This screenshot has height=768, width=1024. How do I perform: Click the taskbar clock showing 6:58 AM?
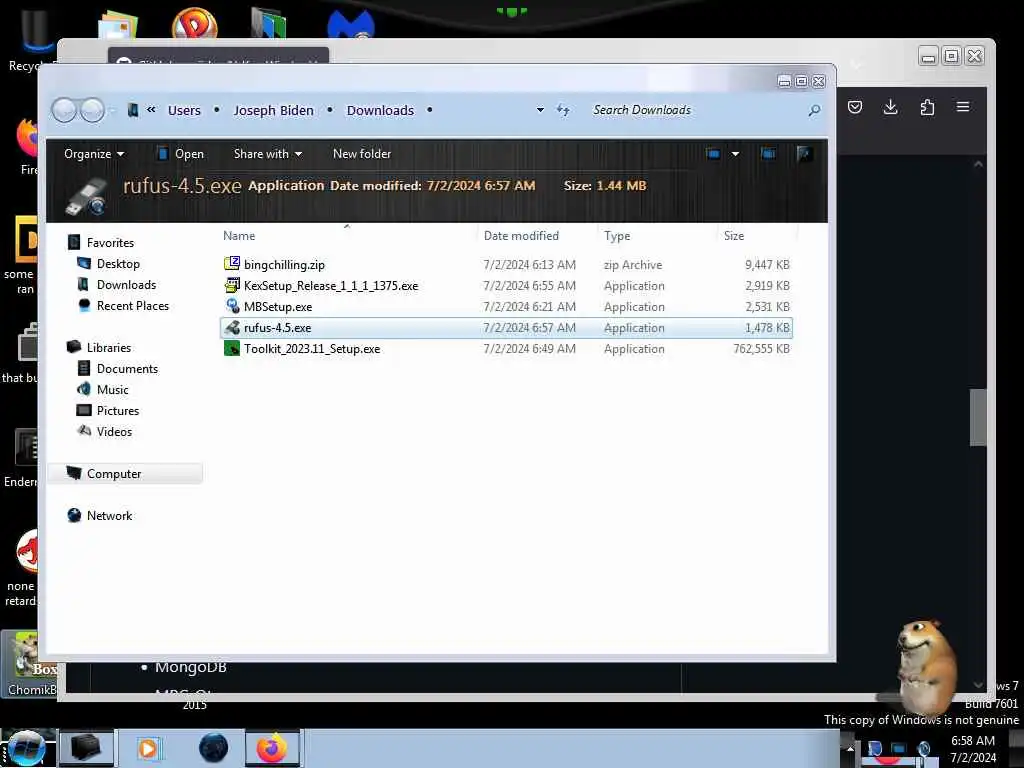pos(972,741)
